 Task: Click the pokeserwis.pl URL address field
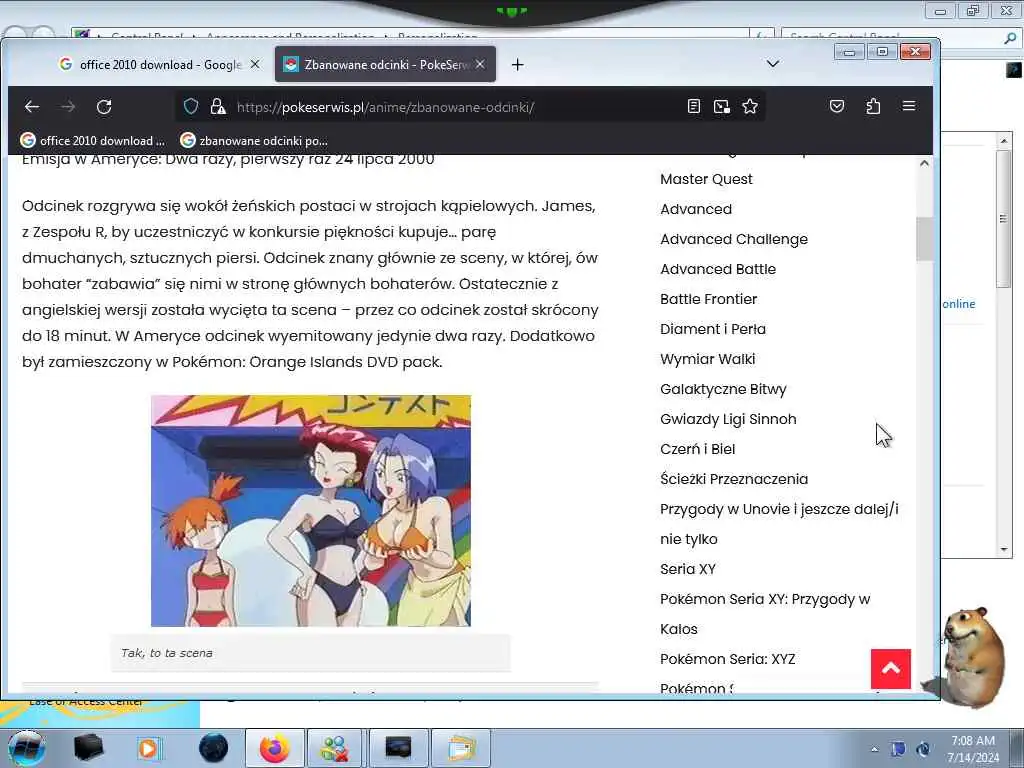[385, 107]
